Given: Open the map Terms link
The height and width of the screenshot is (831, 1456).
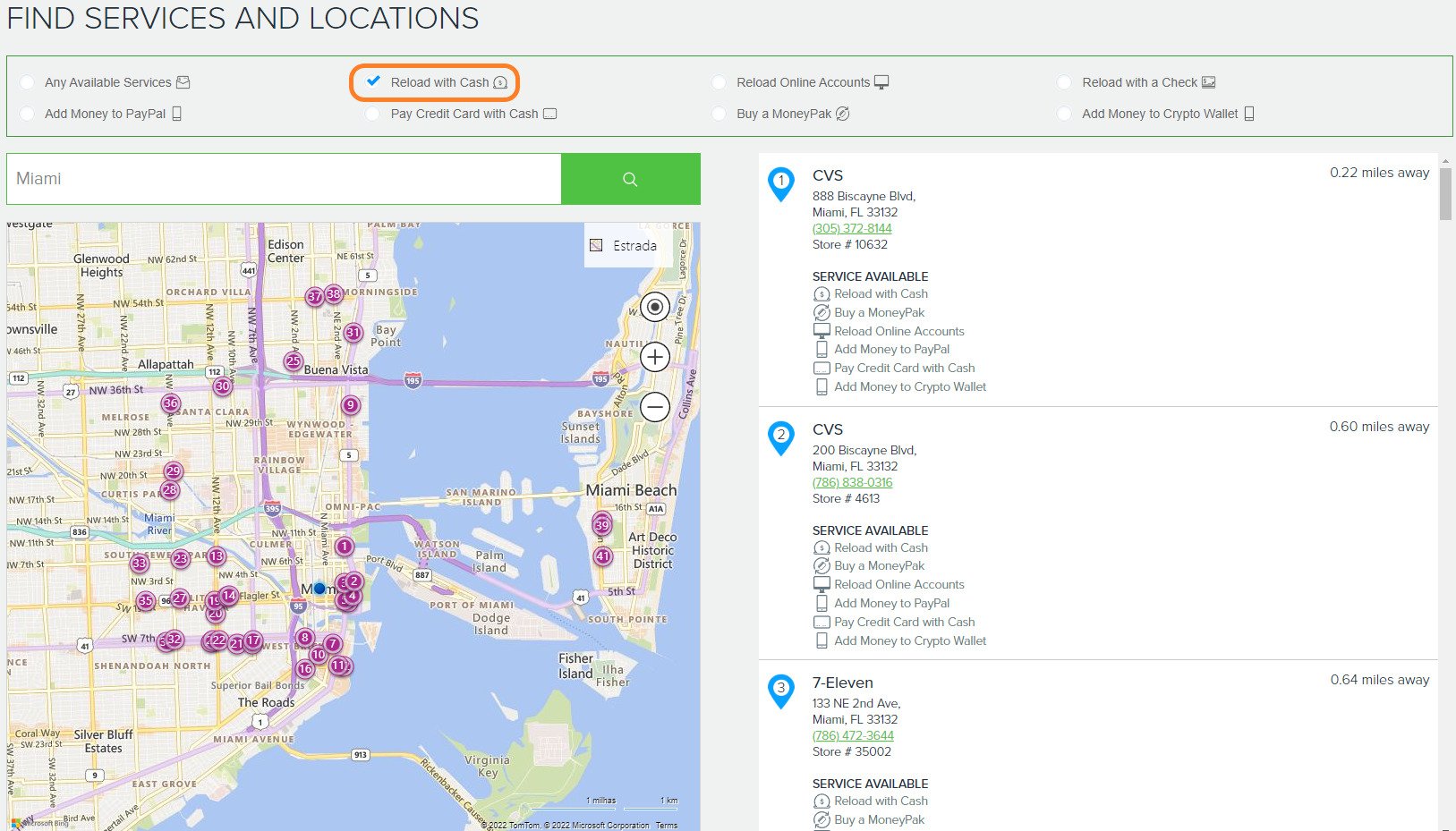Looking at the screenshot, I should (667, 825).
